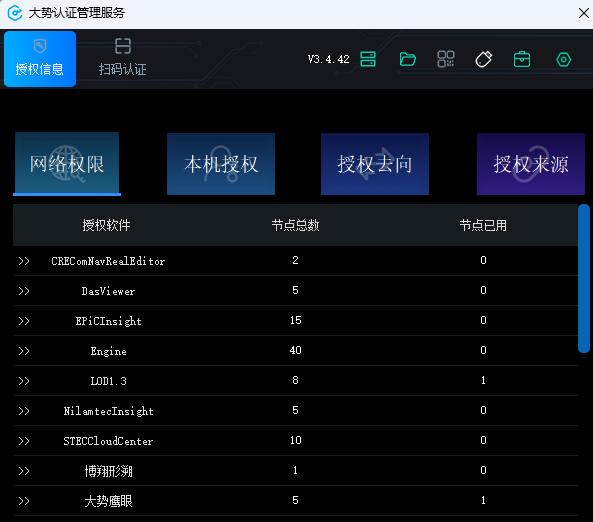593x522 pixels.
Task: Click the 节点总数 column header
Action: [x=295, y=225]
